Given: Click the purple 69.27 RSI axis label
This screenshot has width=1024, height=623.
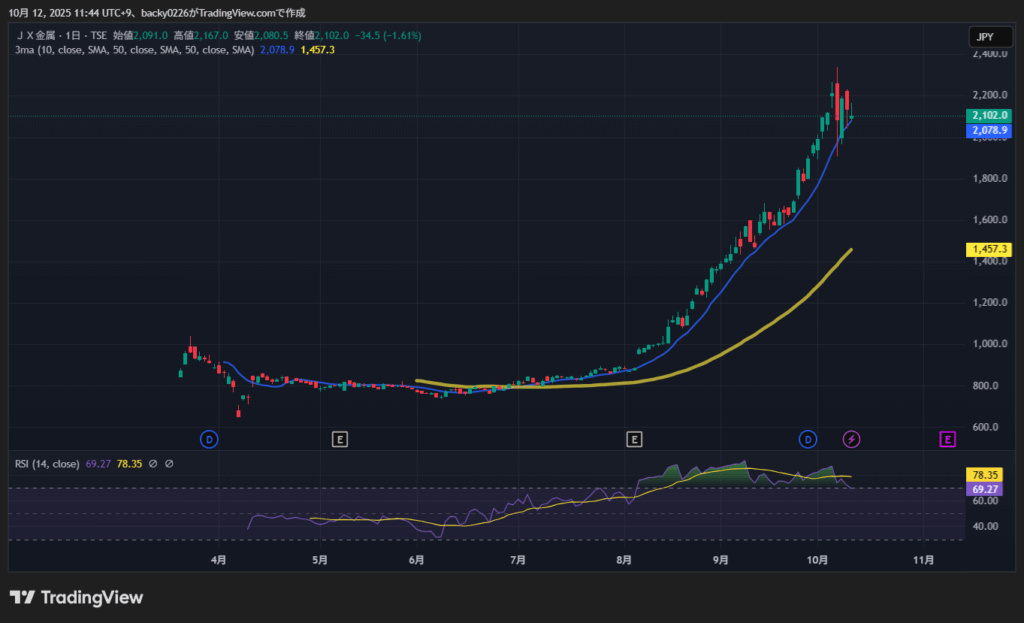Looking at the screenshot, I should coord(984,489).
